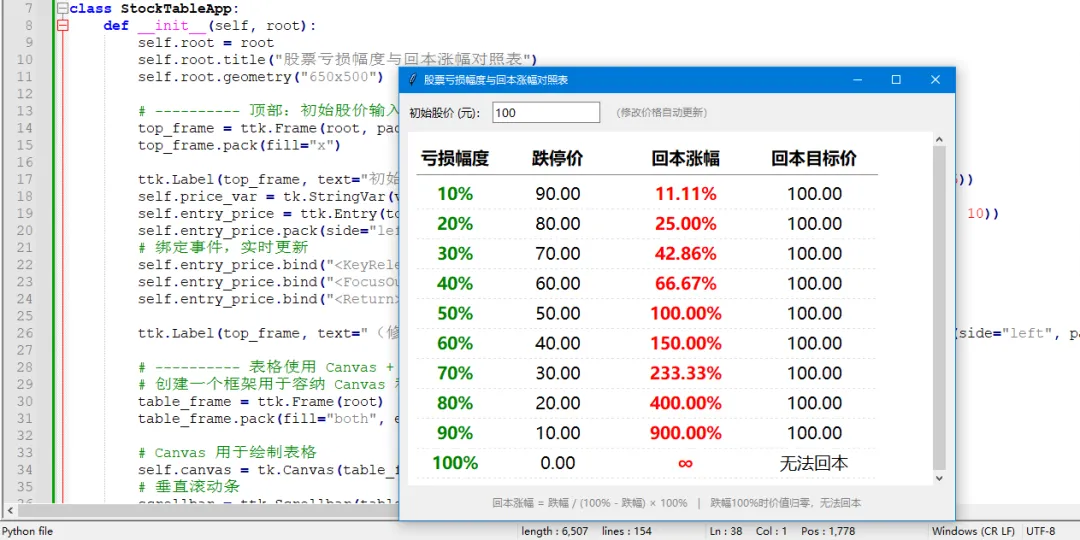The height and width of the screenshot is (540, 1080).
Task: Click the table_frame = ttk.Frame(root) code line
Action: coord(259,402)
